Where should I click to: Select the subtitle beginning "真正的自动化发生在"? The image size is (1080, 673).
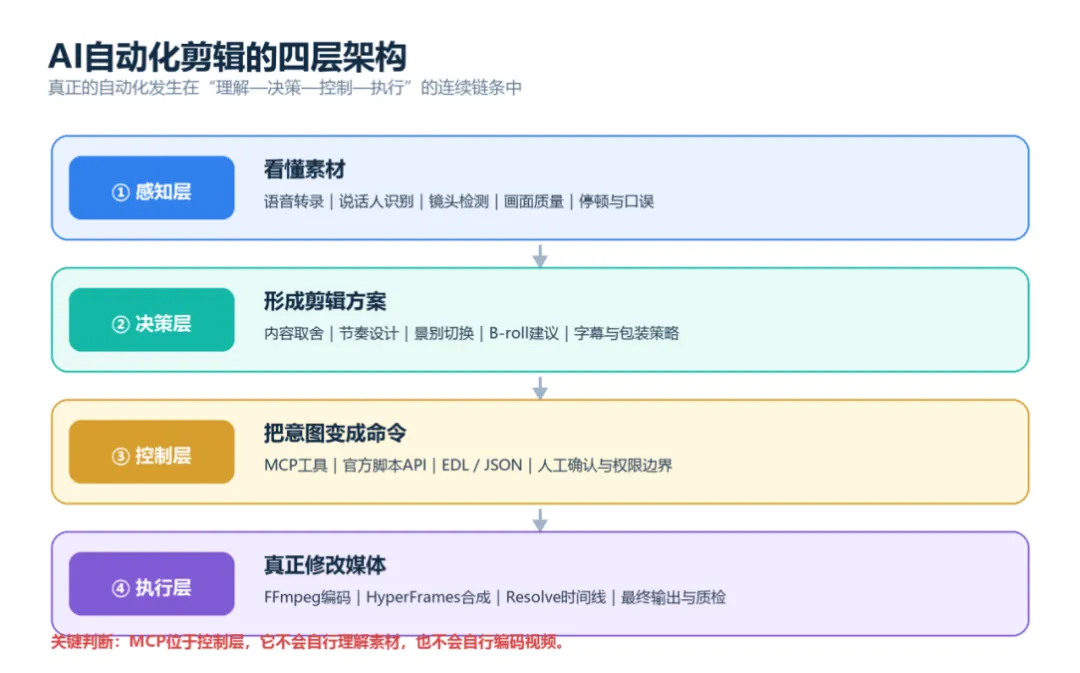pyautogui.click(x=285, y=88)
